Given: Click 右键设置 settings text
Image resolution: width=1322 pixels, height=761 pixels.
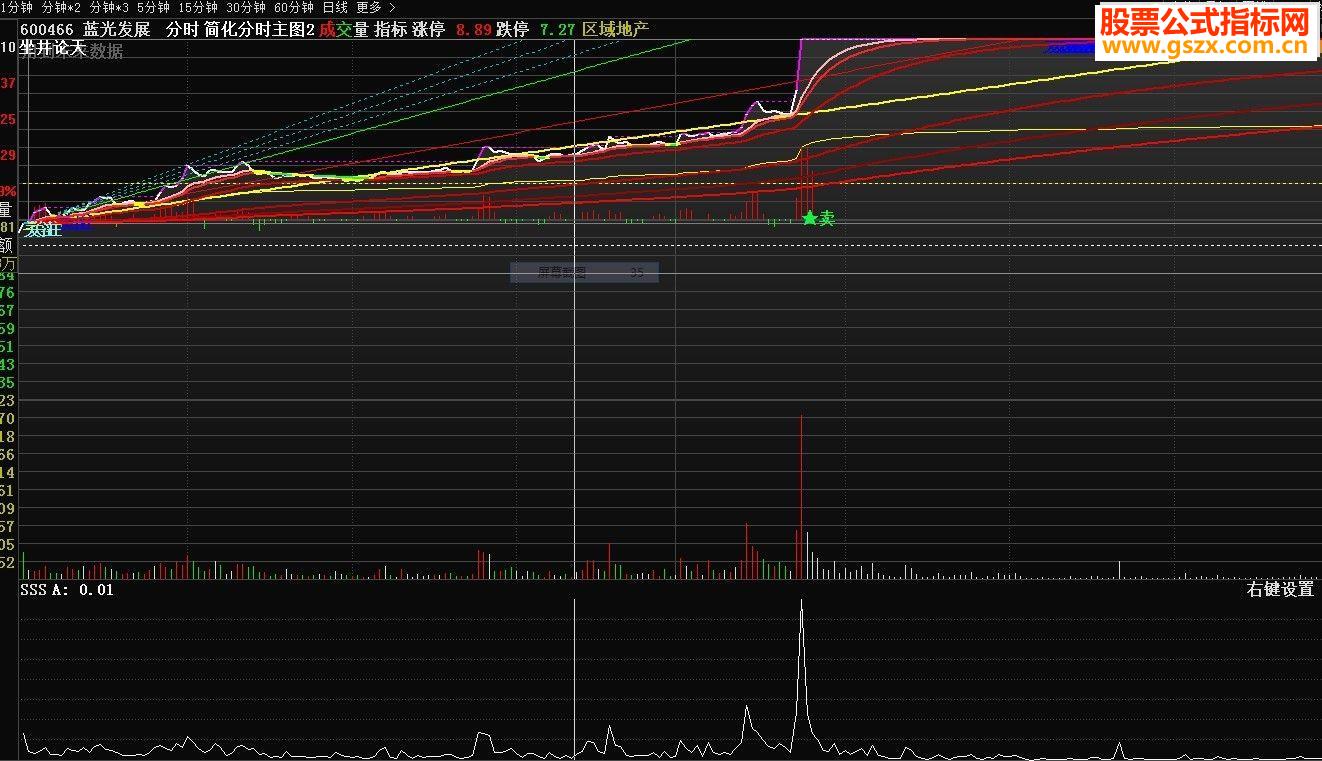Looking at the screenshot, I should tap(1280, 590).
